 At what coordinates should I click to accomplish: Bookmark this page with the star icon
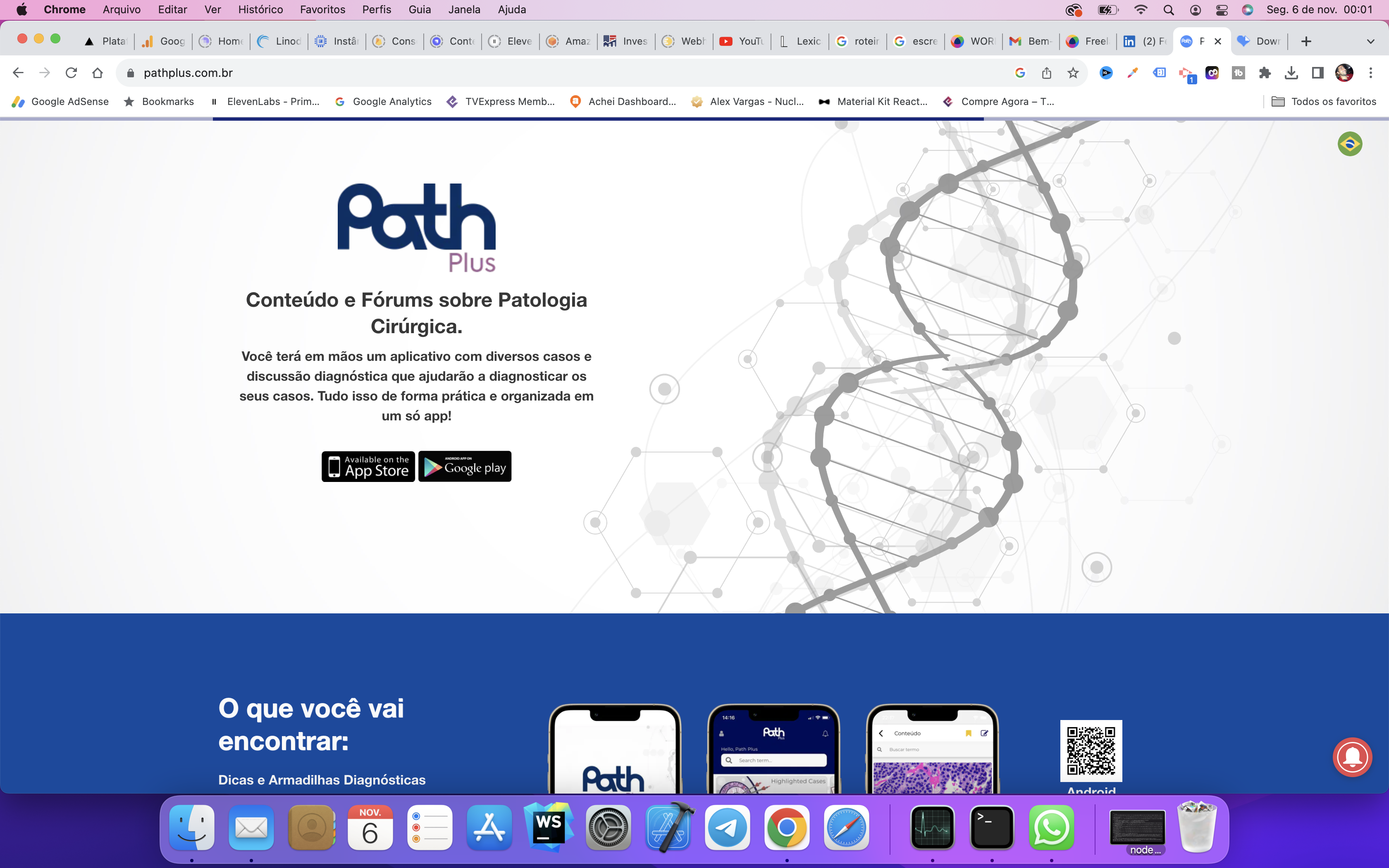point(1073,73)
